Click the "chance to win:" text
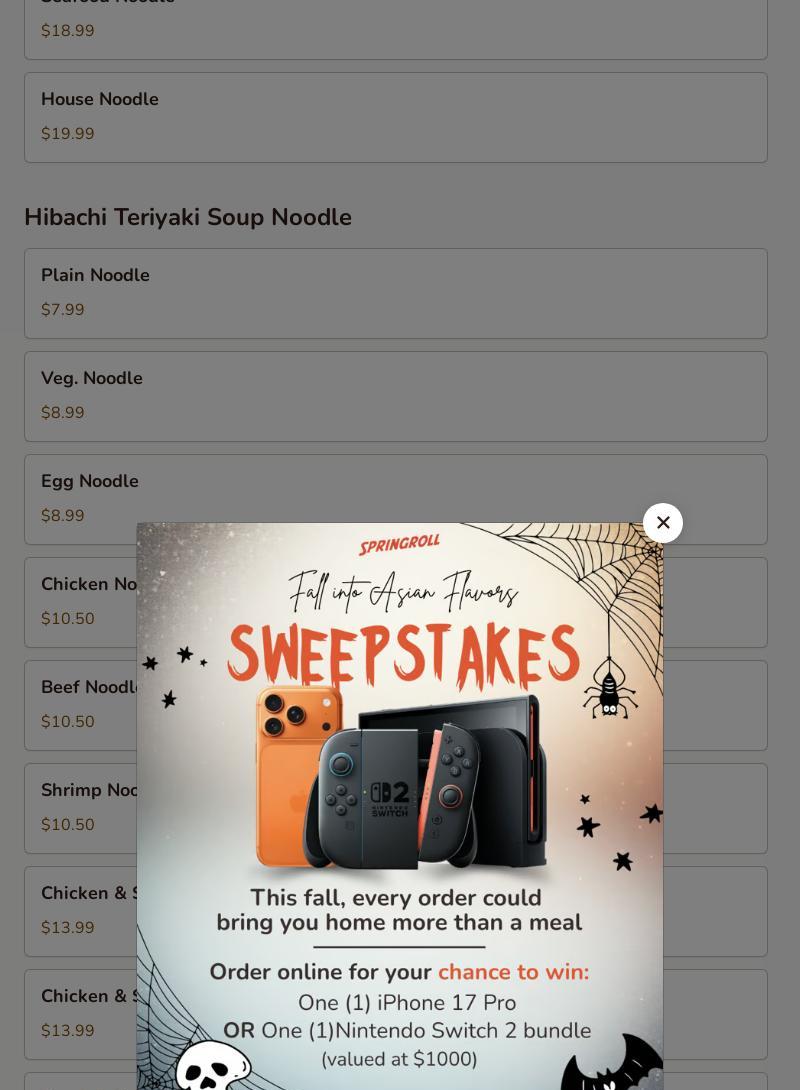 pyautogui.click(x=514, y=972)
